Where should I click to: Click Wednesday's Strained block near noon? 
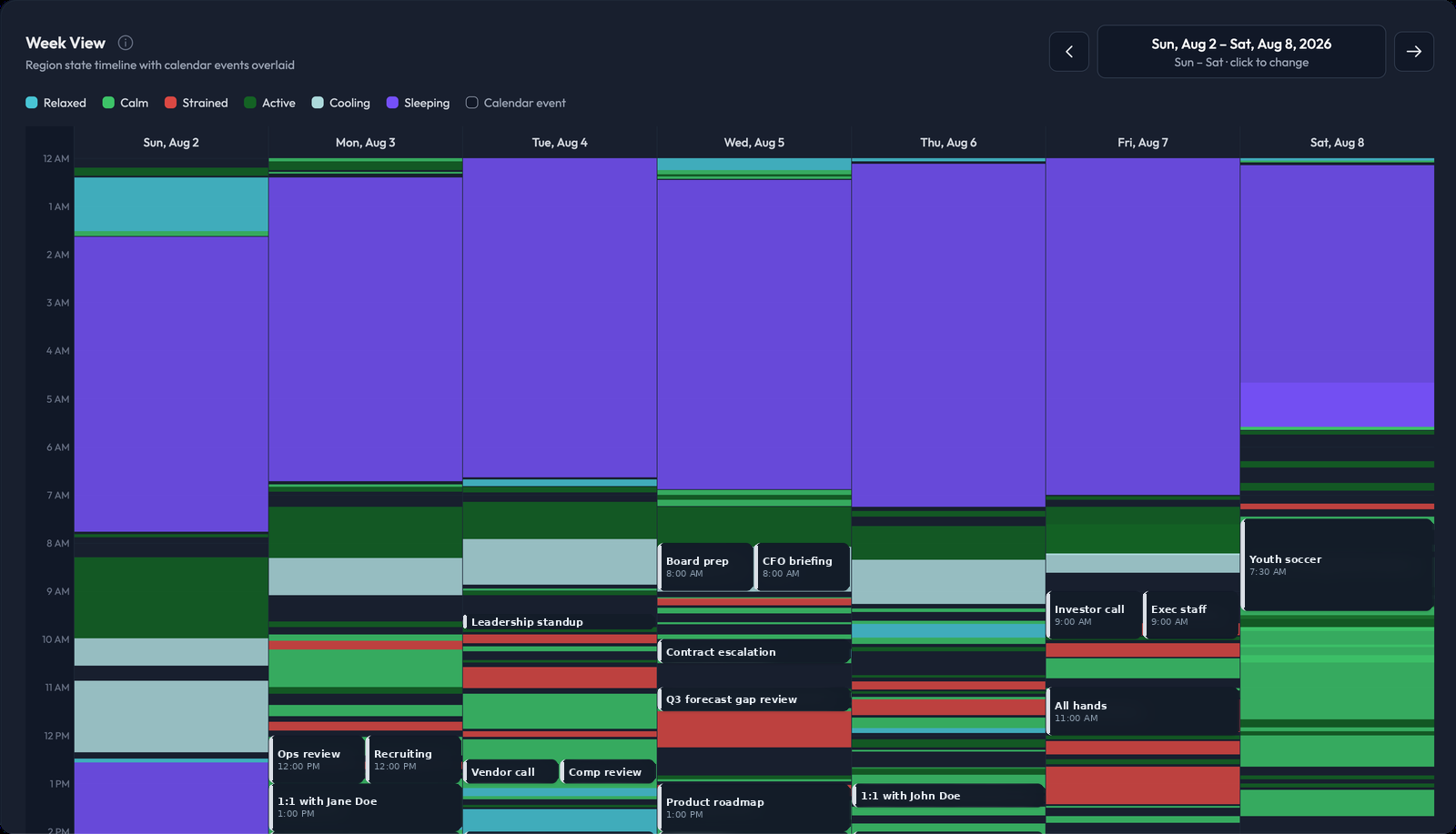tap(754, 729)
